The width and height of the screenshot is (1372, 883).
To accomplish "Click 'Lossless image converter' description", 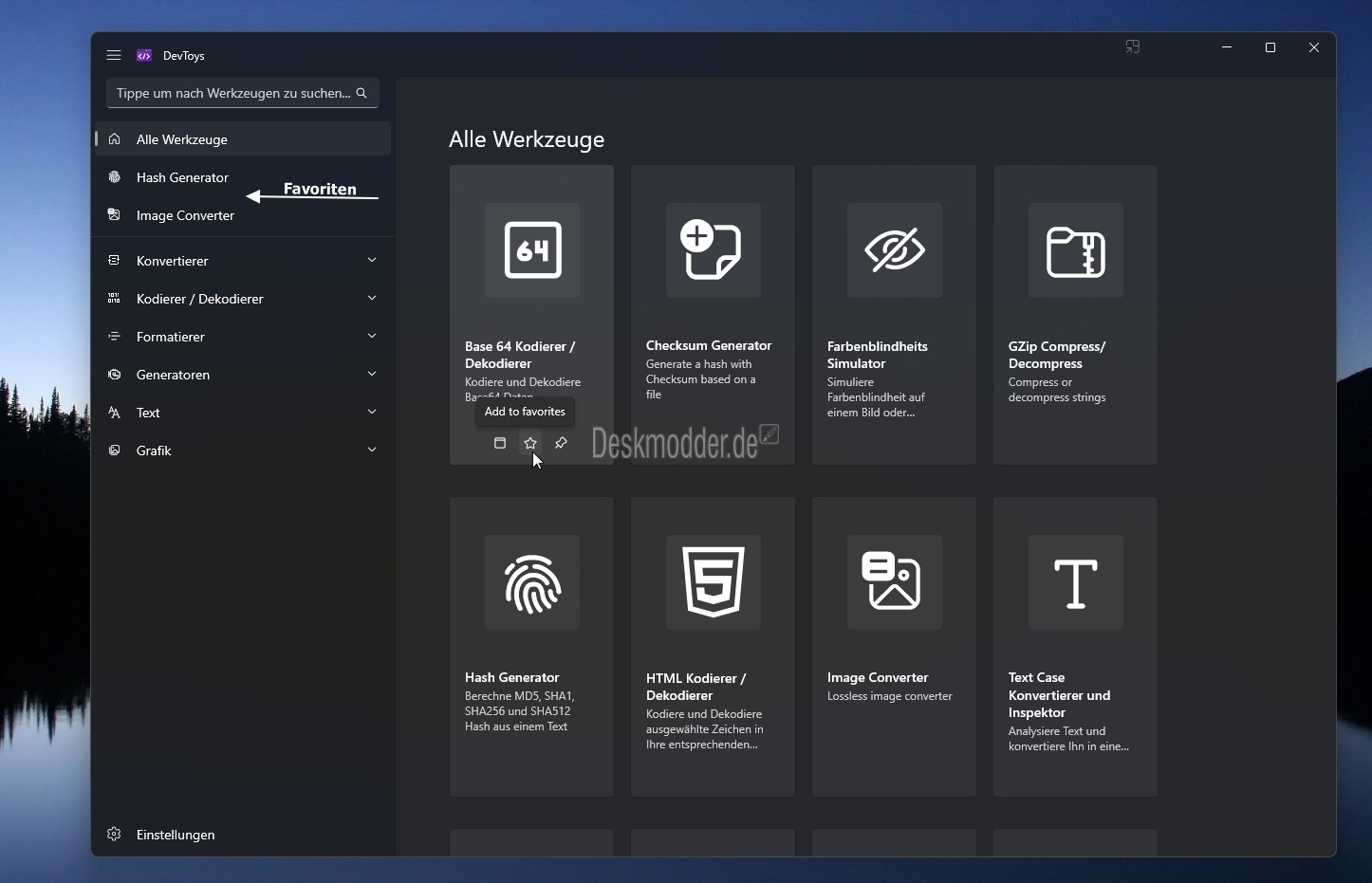I will point(890,696).
